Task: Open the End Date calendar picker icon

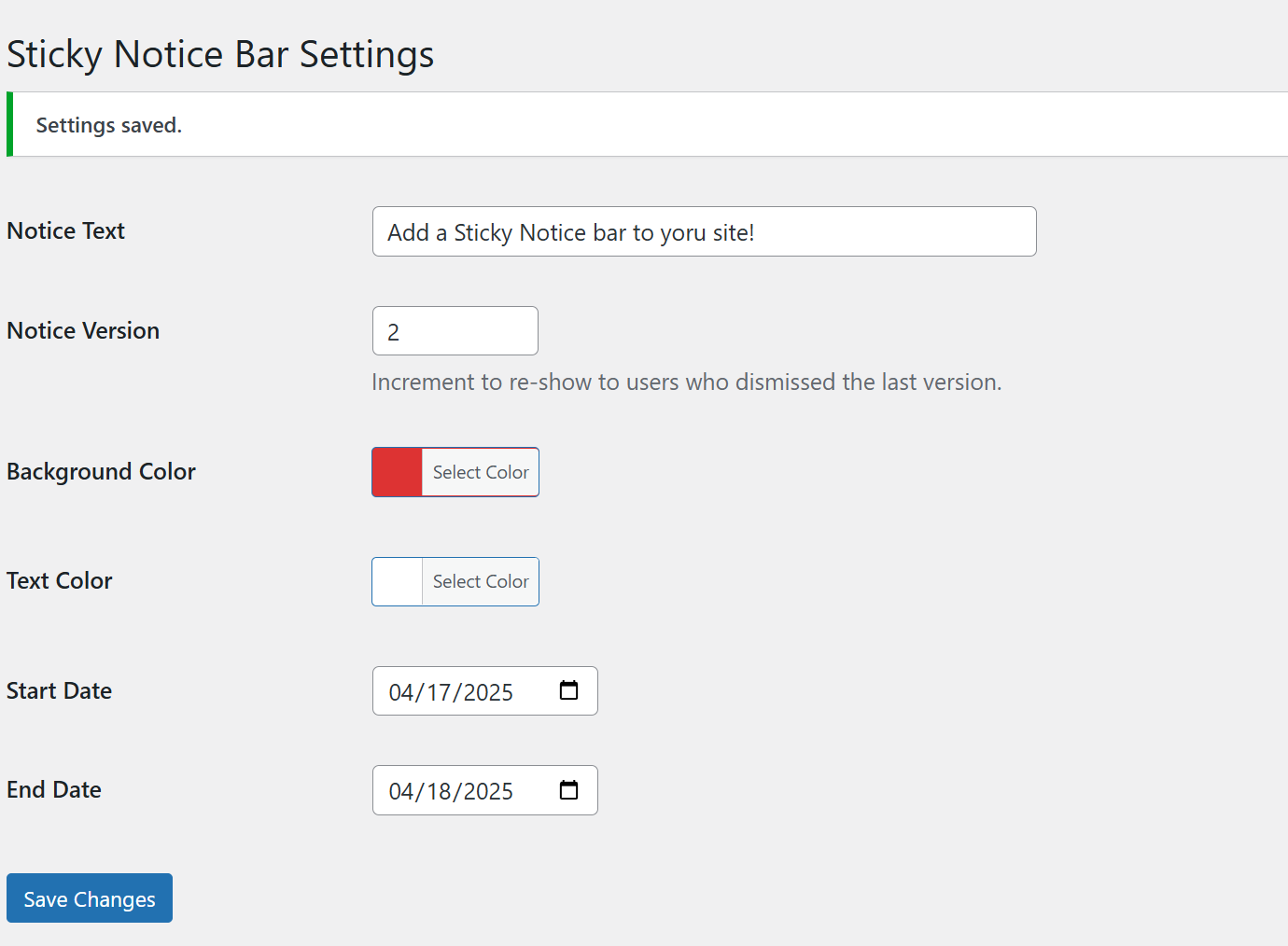Action: [568, 790]
